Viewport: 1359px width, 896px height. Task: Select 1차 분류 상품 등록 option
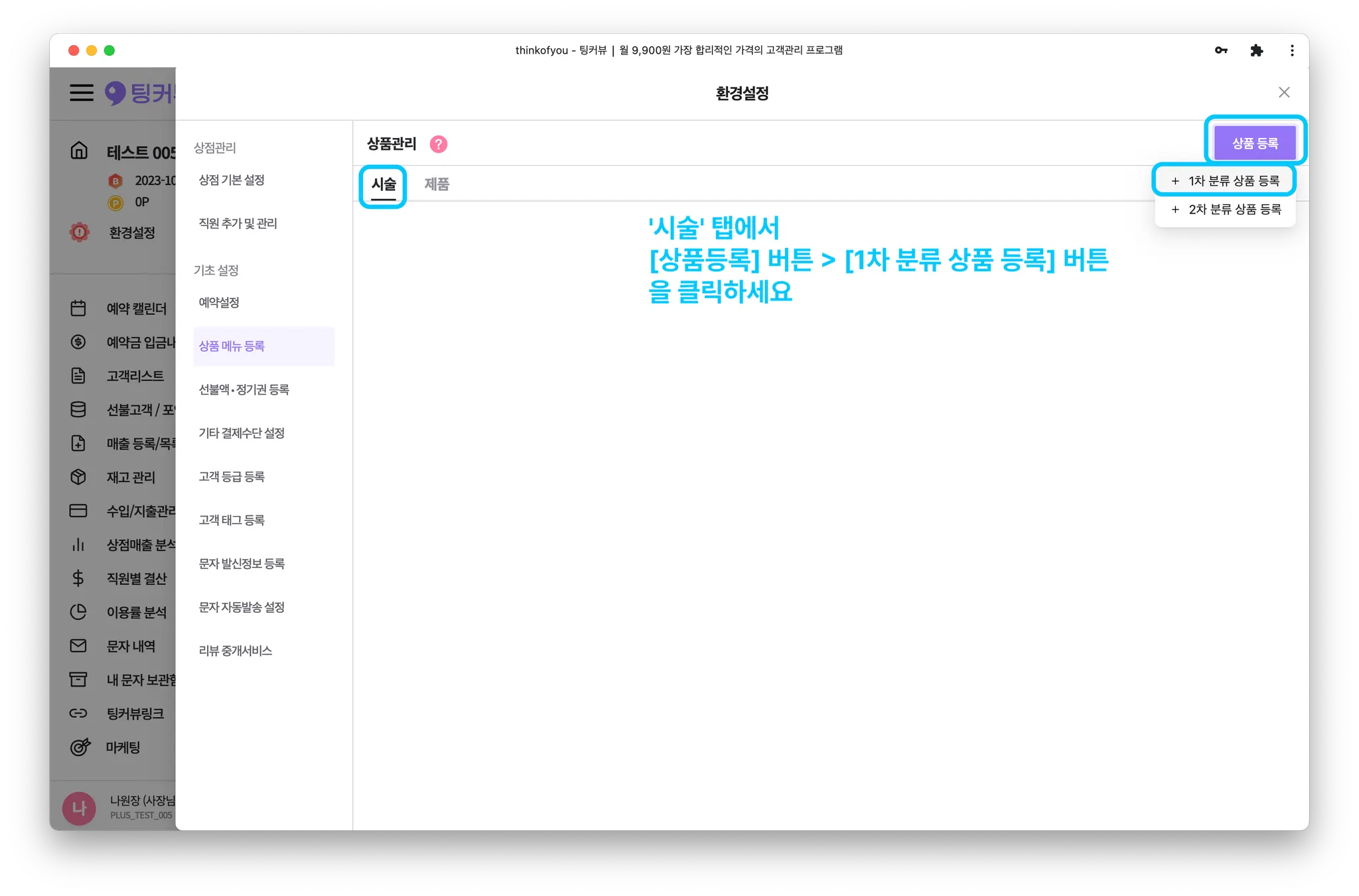point(1225,180)
